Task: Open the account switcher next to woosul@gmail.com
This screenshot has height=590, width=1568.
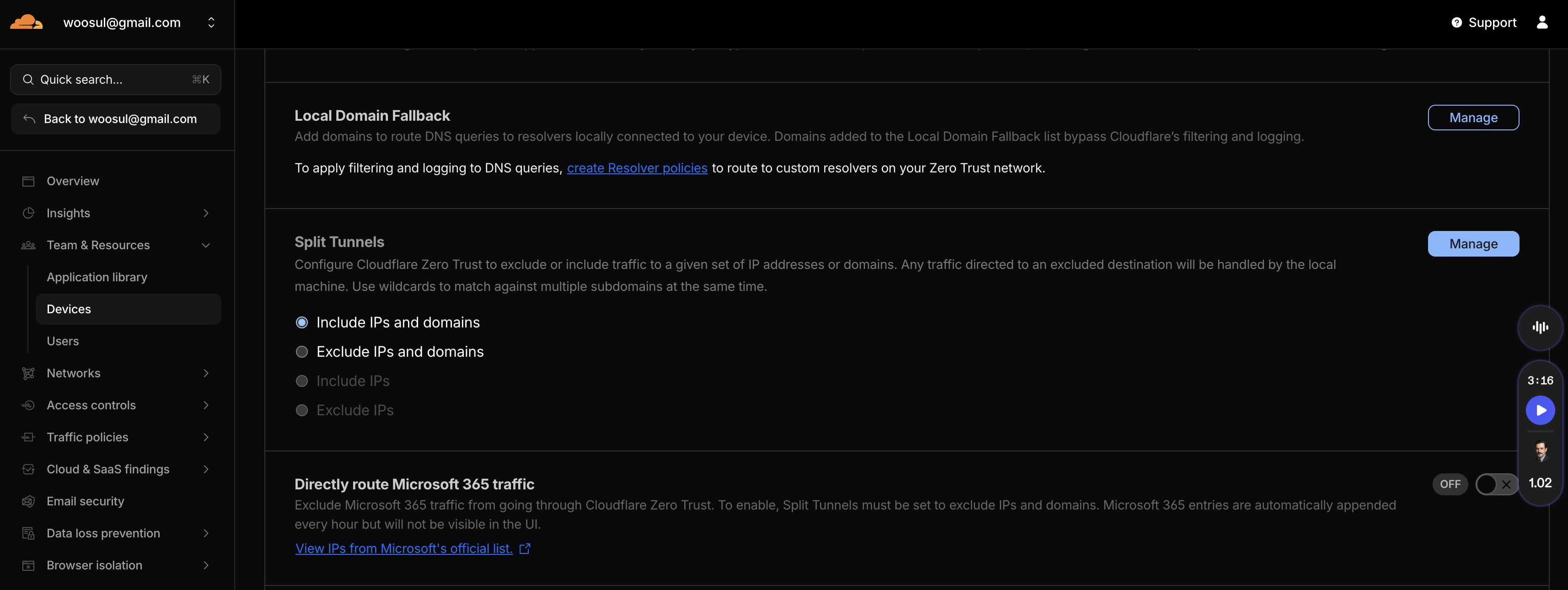Action: 211,22
